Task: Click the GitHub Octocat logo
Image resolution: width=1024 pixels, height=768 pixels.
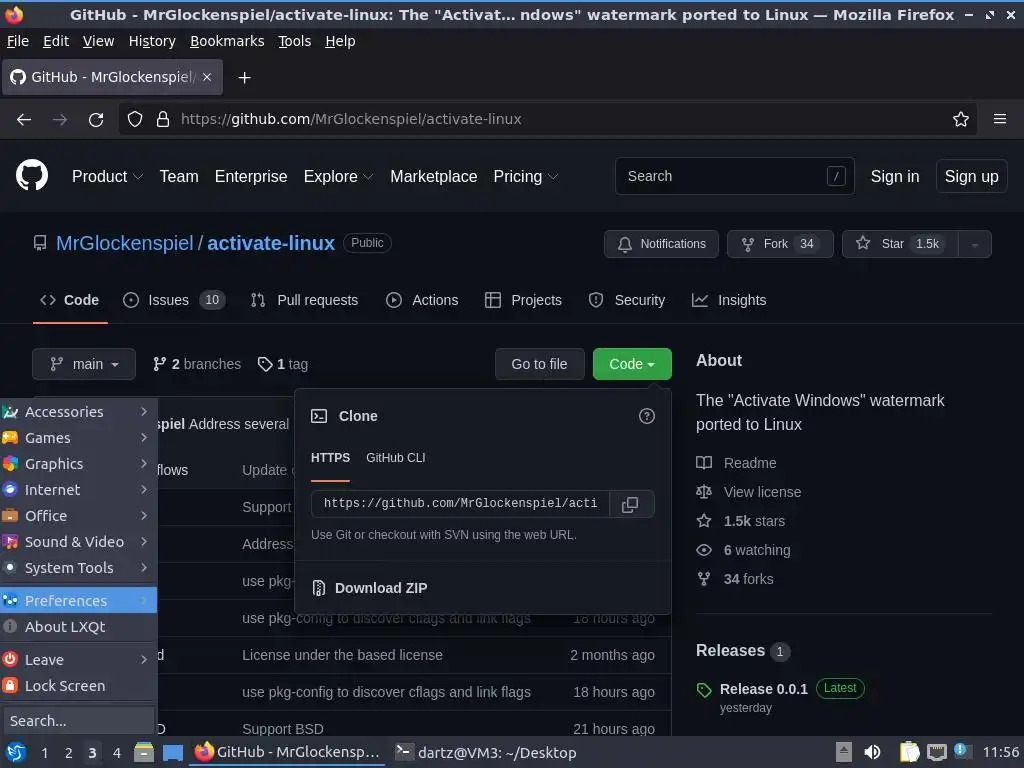Action: [32, 176]
